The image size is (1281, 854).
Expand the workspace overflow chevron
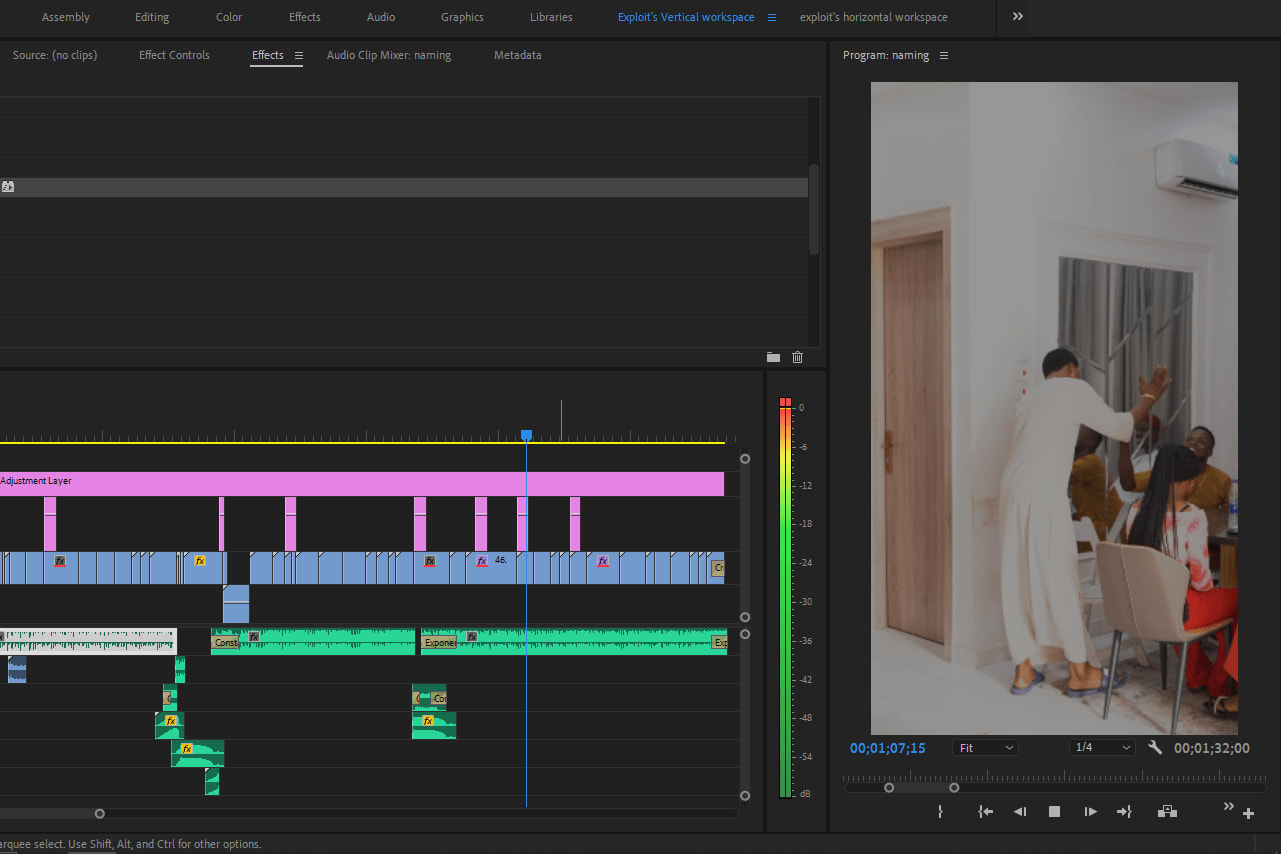coord(1018,17)
